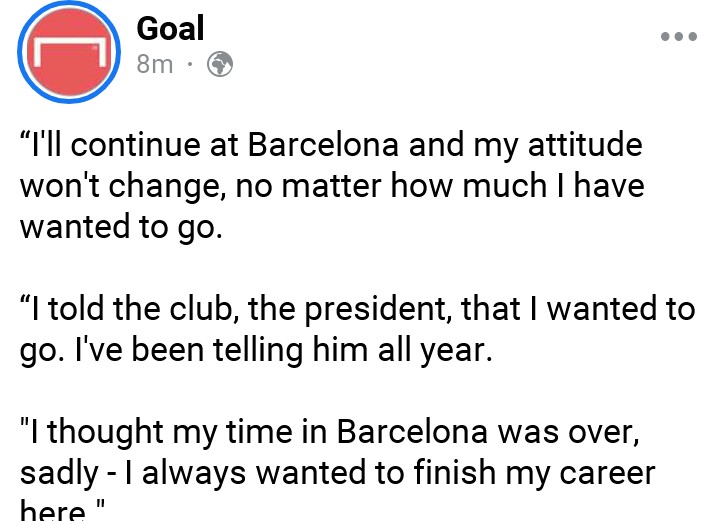Click the line "I've been telling him all year"
Screen dimensions: 720x521
[256, 350]
